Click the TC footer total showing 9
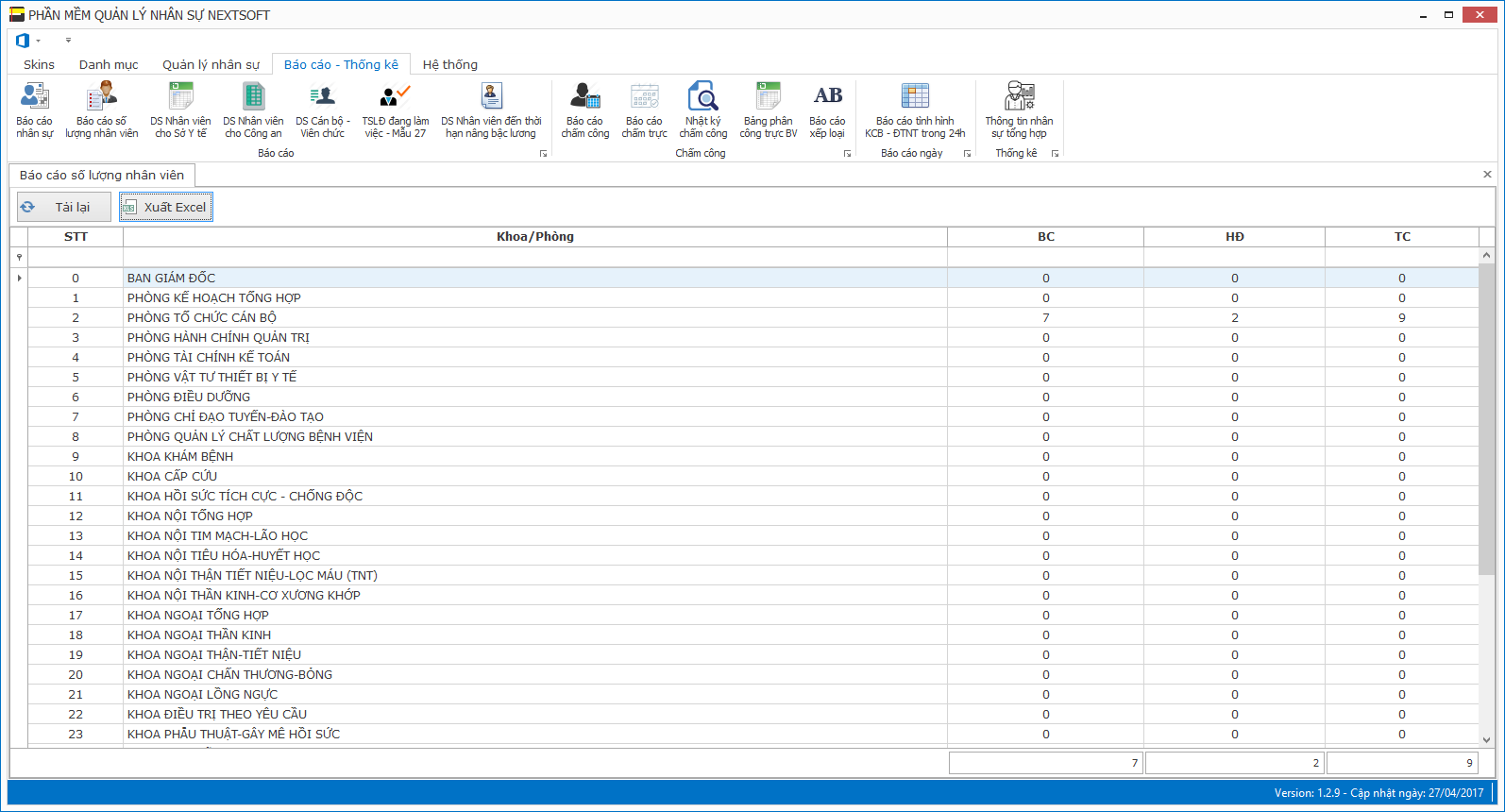 [1402, 763]
